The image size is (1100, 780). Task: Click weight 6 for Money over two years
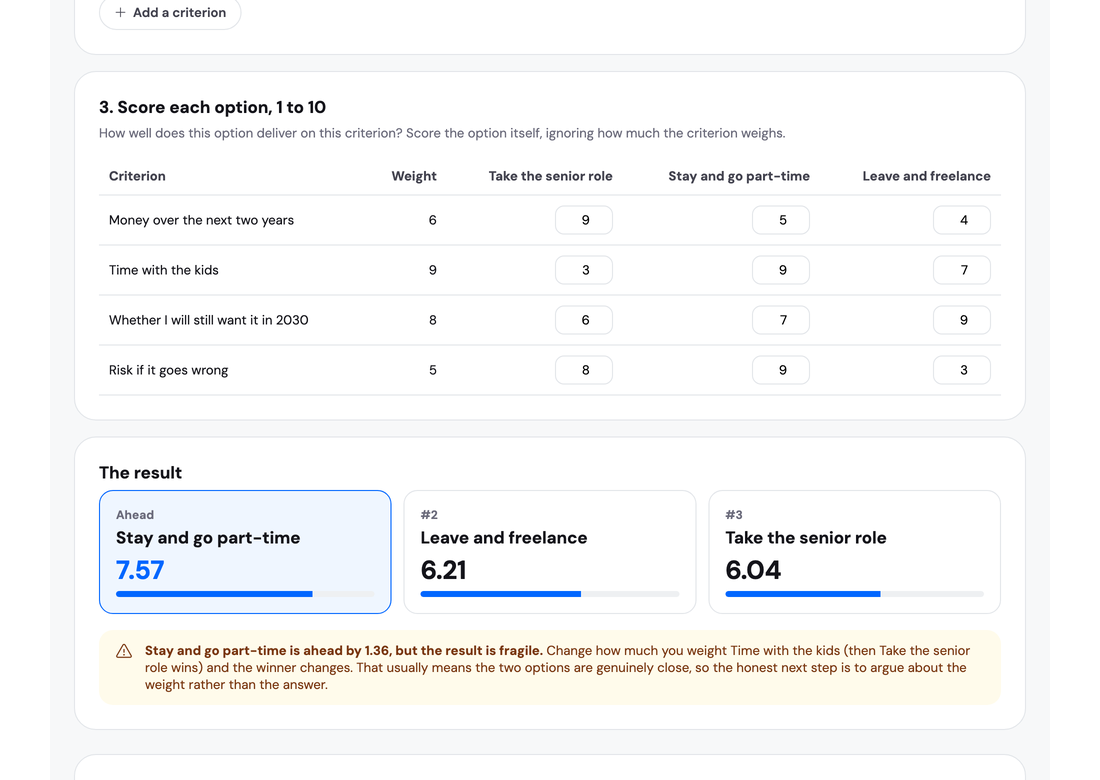(433, 220)
